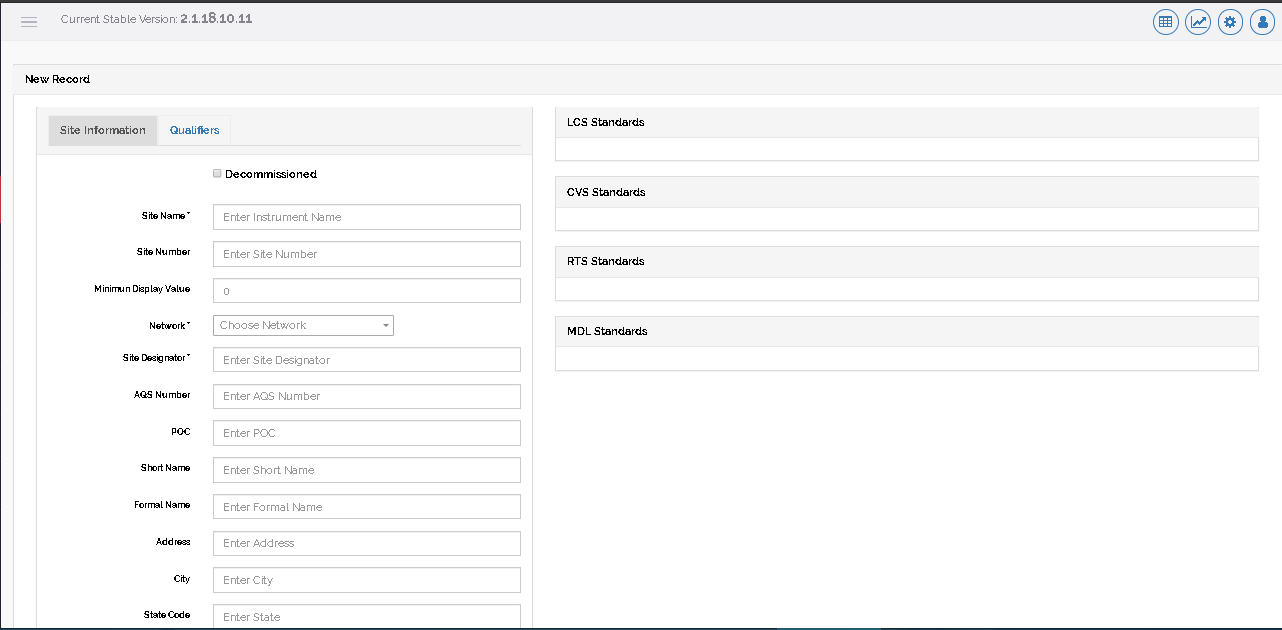Click into the POC field
The image size is (1282, 630).
coord(366,433)
